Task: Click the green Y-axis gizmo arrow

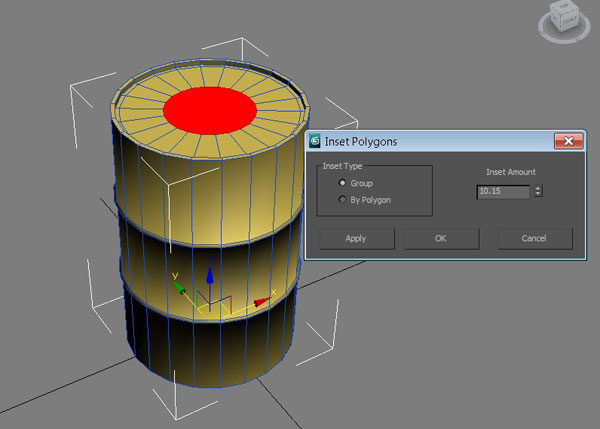Action: 179,287
